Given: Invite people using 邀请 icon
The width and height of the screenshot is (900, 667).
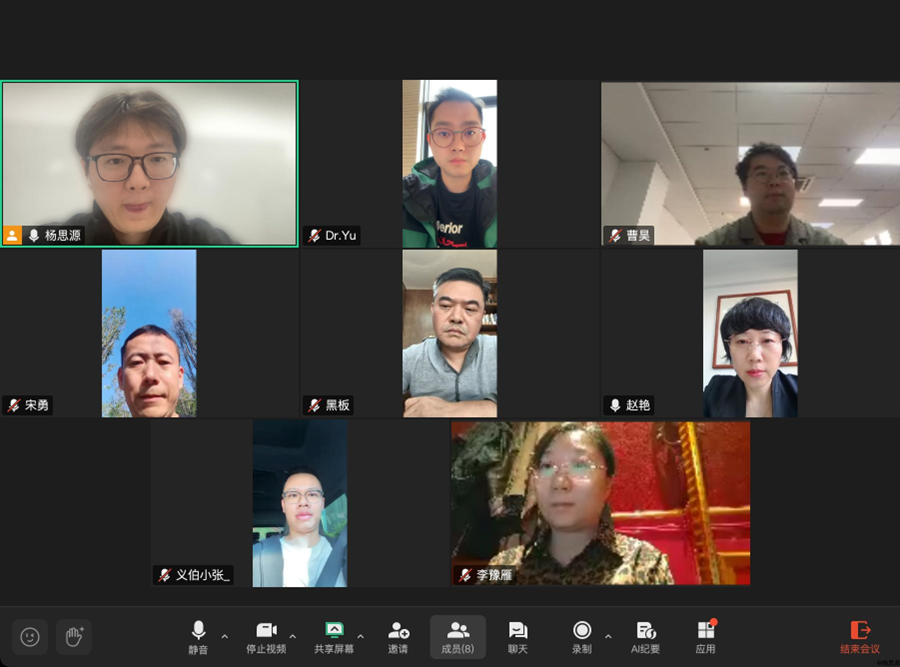Looking at the screenshot, I should [398, 637].
